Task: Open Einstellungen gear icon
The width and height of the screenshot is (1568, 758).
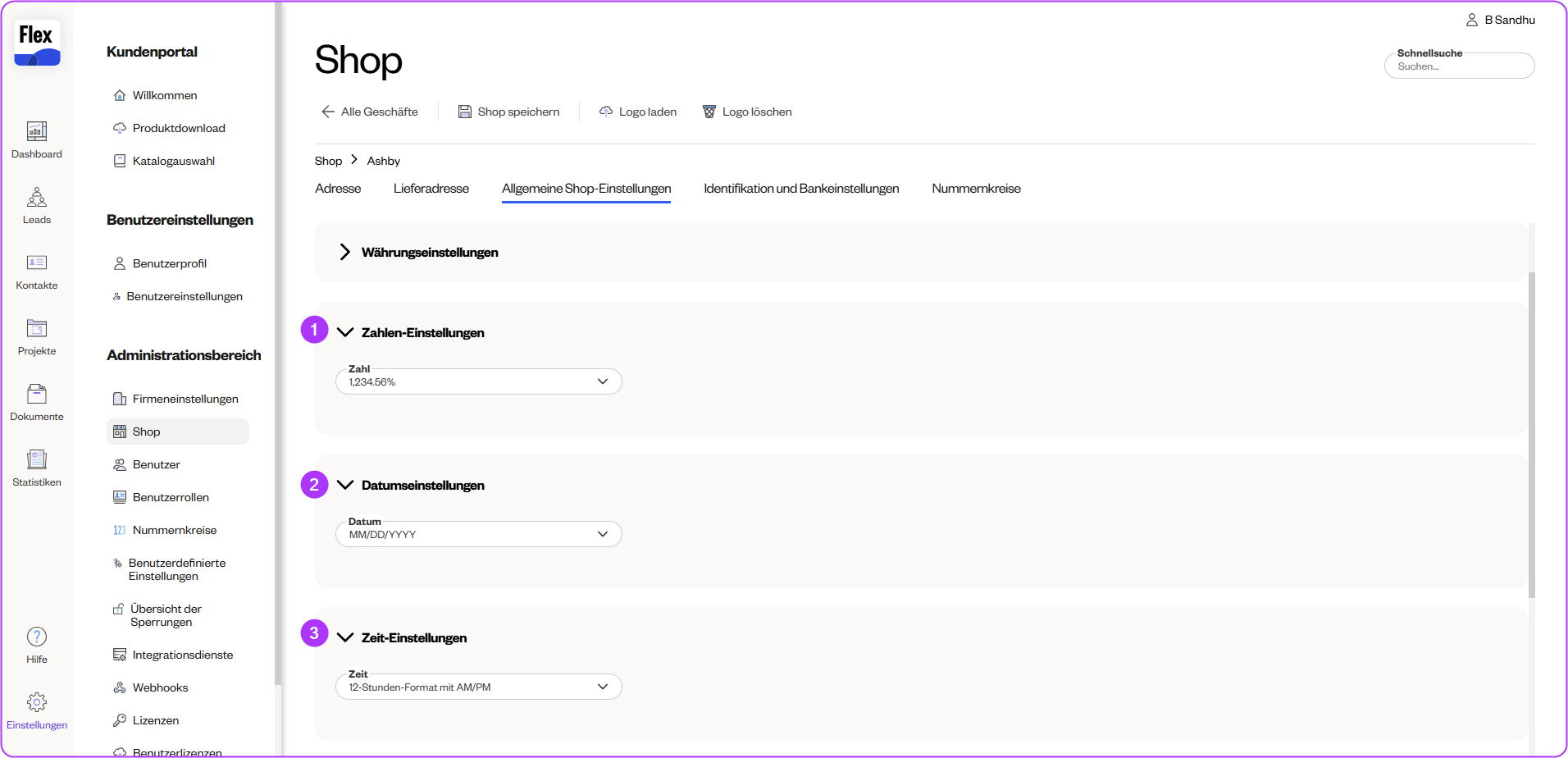Action: (37, 703)
